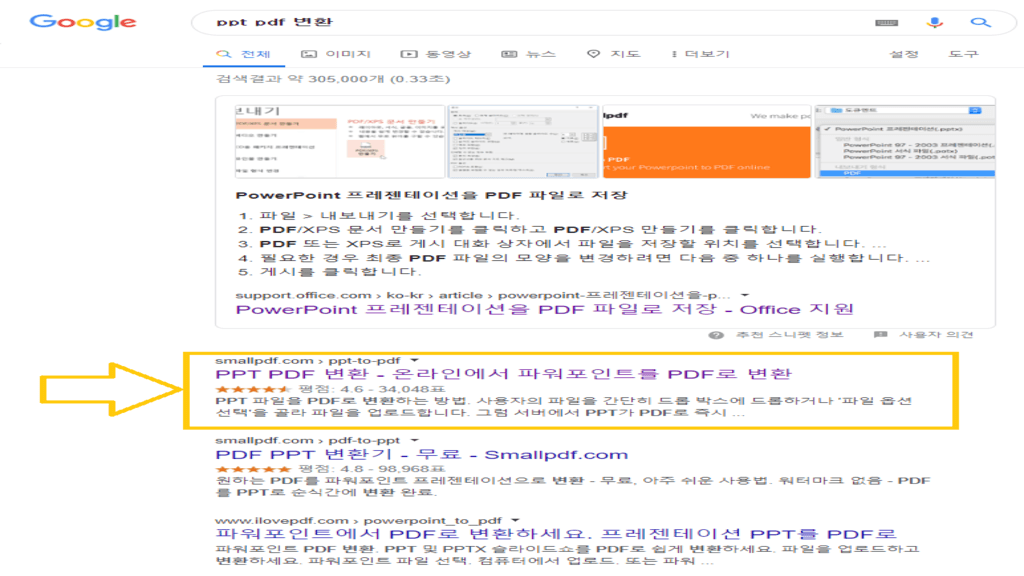Open 설정 settings menu
This screenshot has width=1024, height=576.
click(x=904, y=54)
